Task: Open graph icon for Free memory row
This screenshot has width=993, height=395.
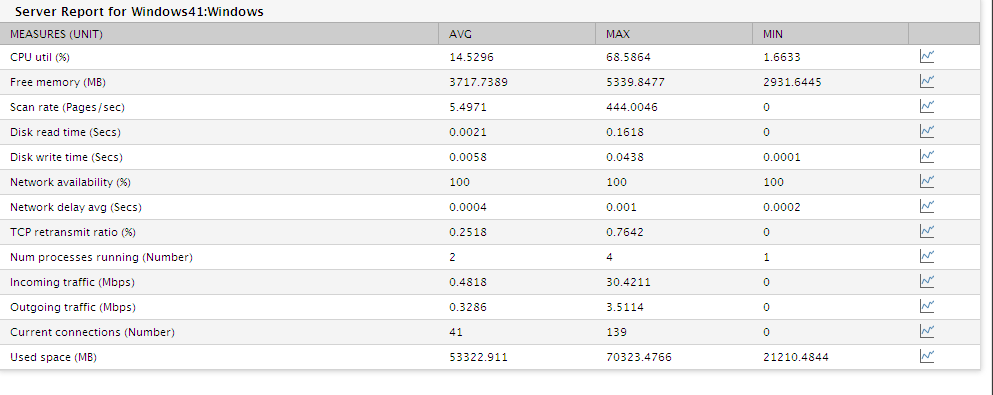Action: (927, 82)
